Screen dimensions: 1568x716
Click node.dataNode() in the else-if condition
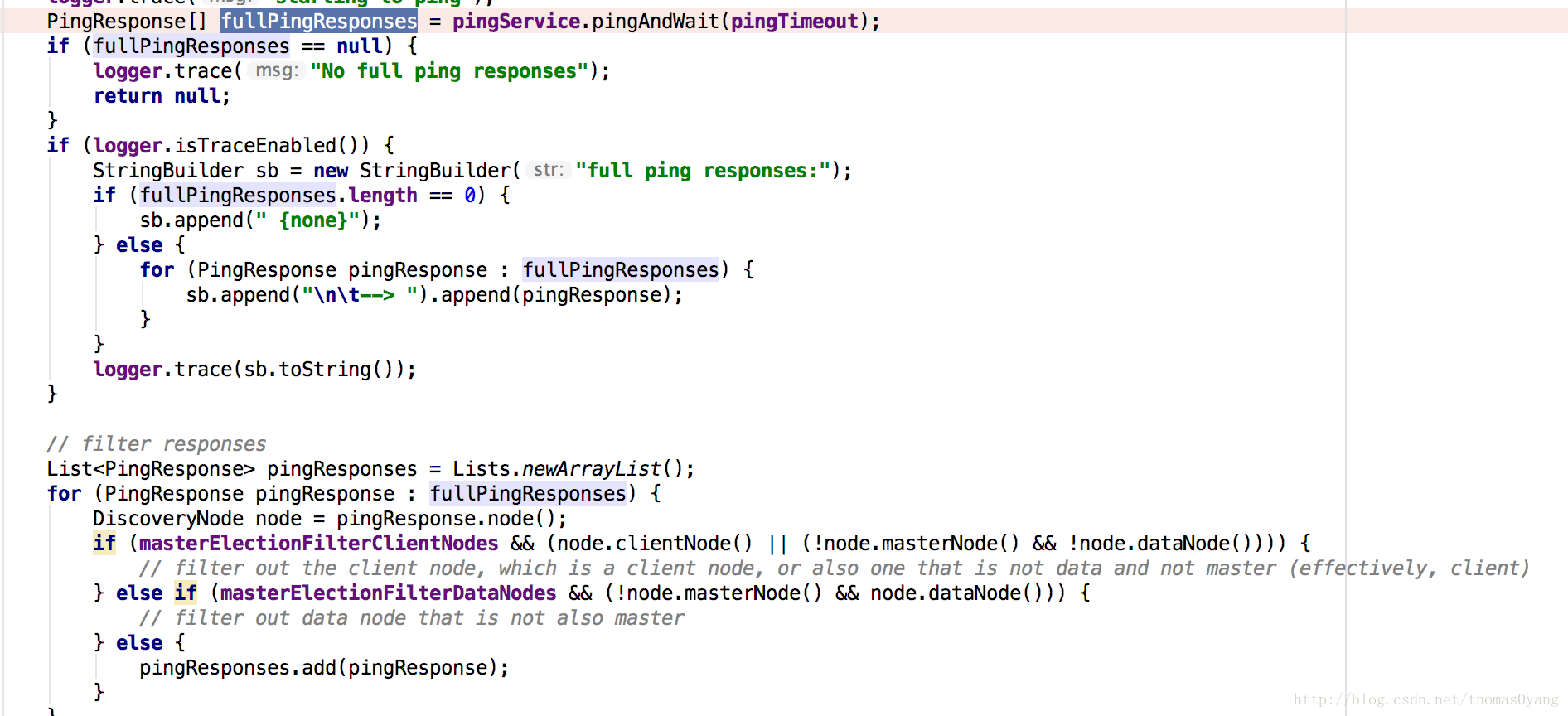(x=961, y=593)
